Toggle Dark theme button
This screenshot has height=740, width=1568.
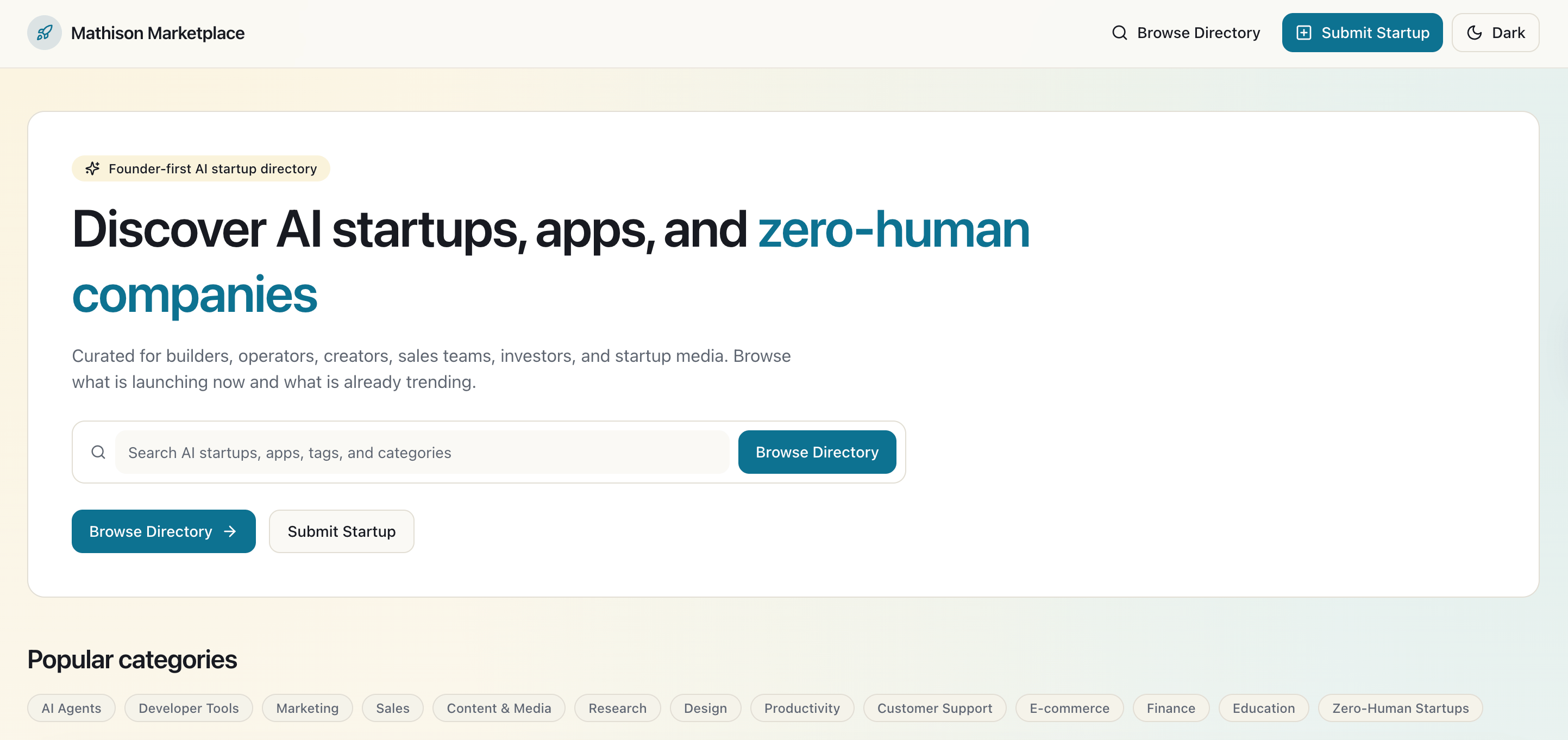click(1495, 33)
